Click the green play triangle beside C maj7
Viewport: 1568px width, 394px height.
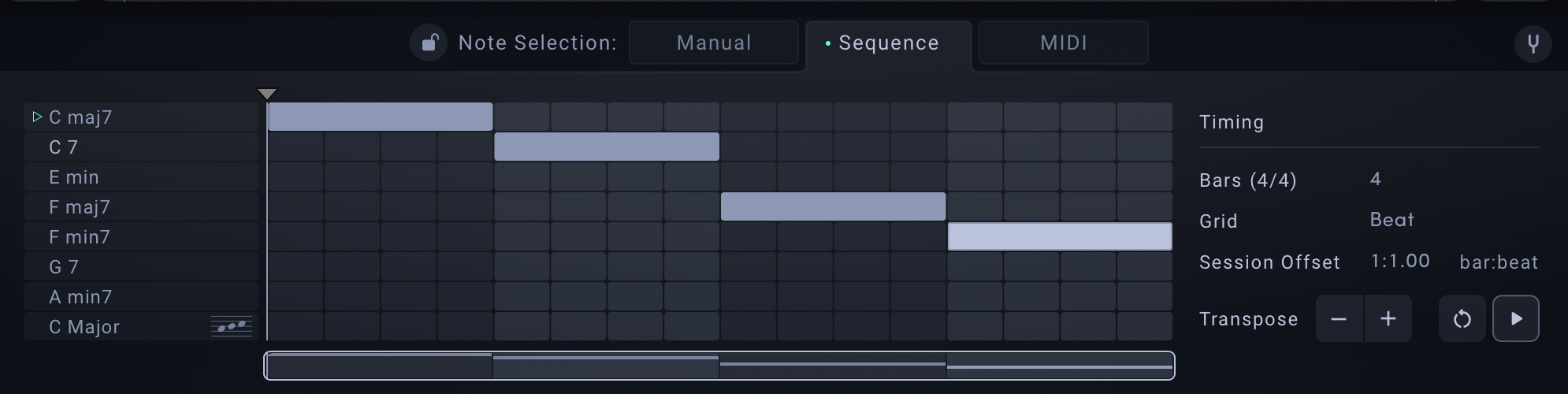click(x=36, y=117)
